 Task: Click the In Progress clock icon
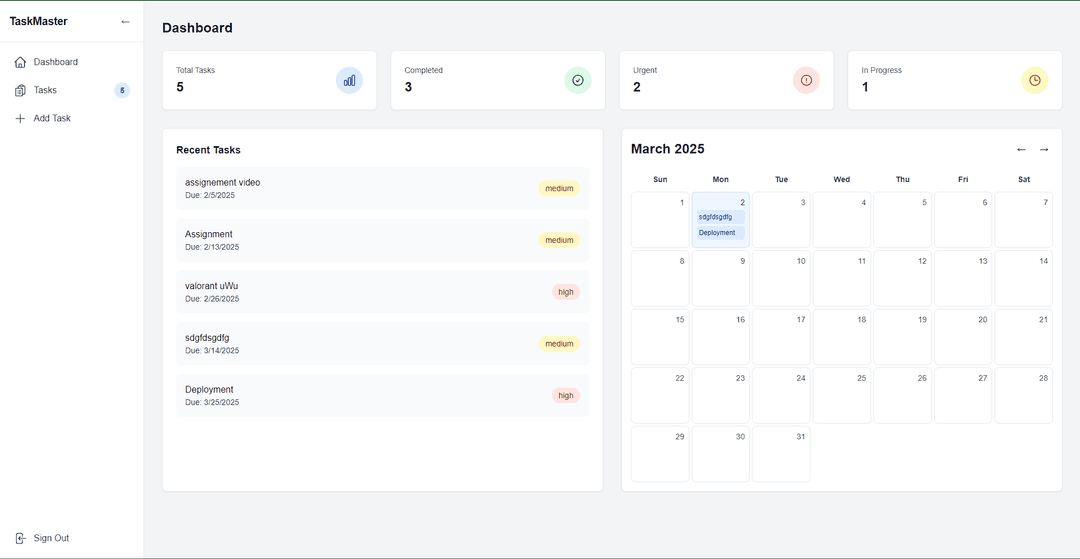pyautogui.click(x=1035, y=81)
